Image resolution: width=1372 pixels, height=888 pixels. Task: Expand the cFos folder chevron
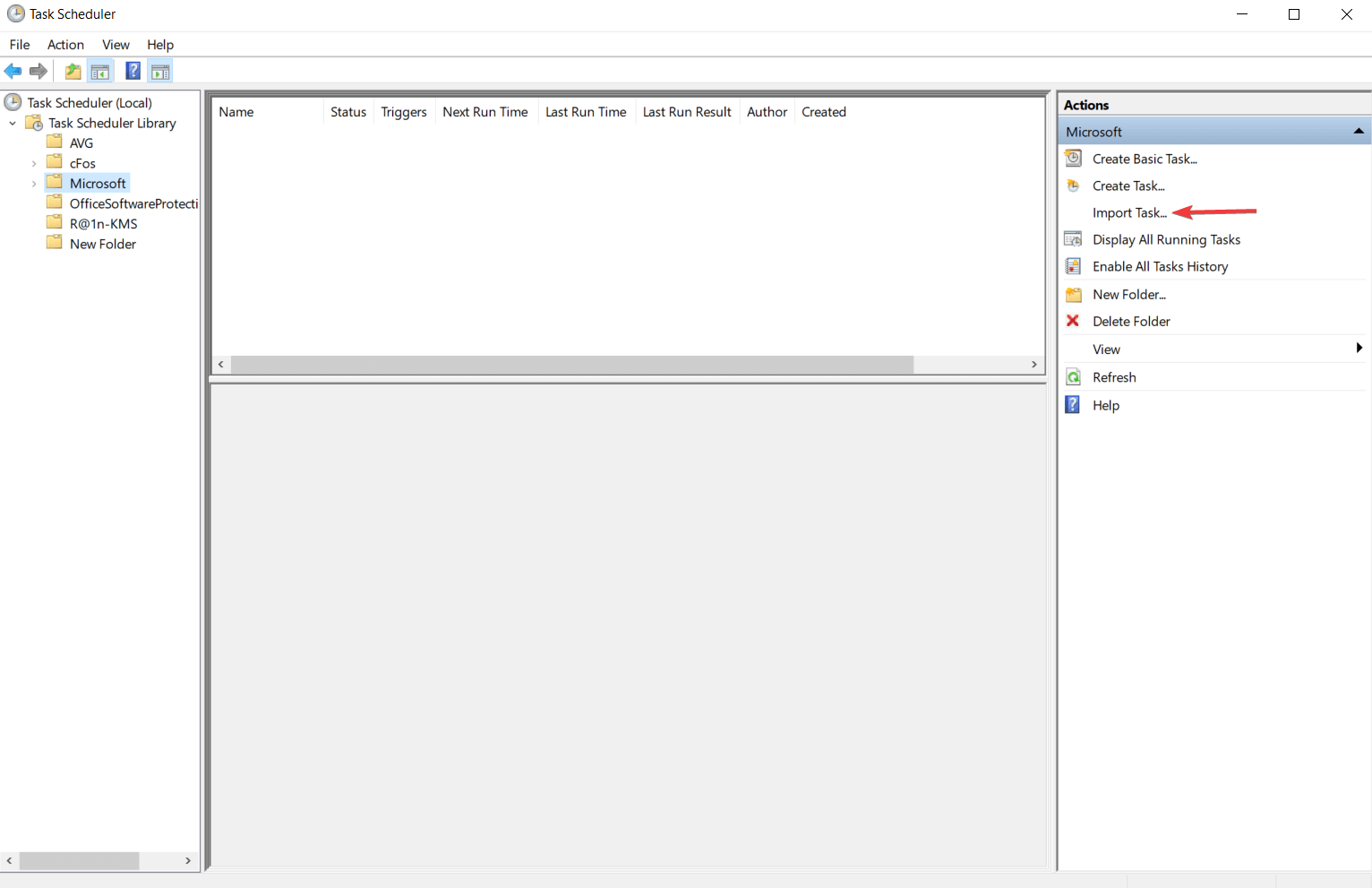click(33, 162)
